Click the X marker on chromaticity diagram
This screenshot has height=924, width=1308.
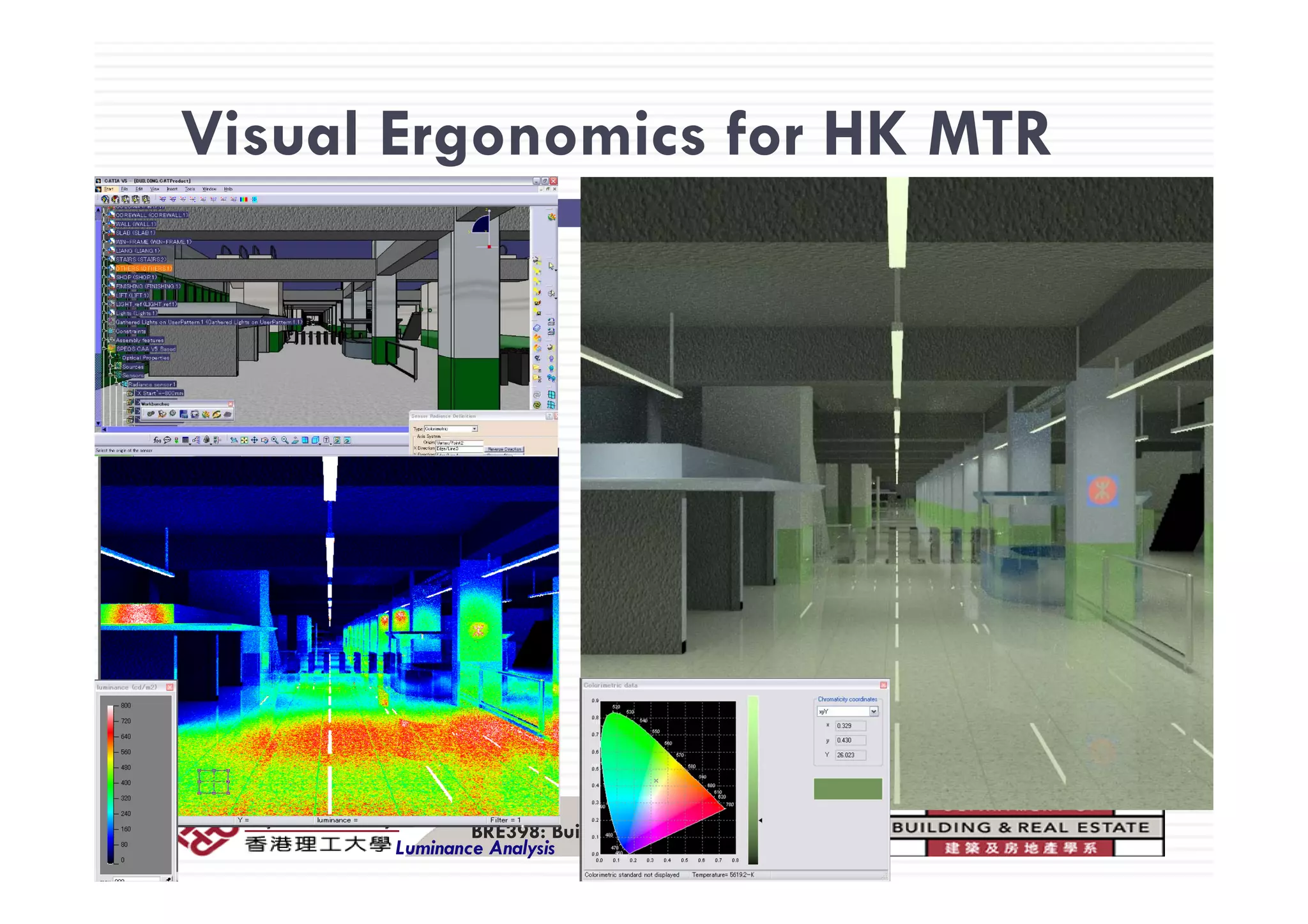(x=656, y=780)
